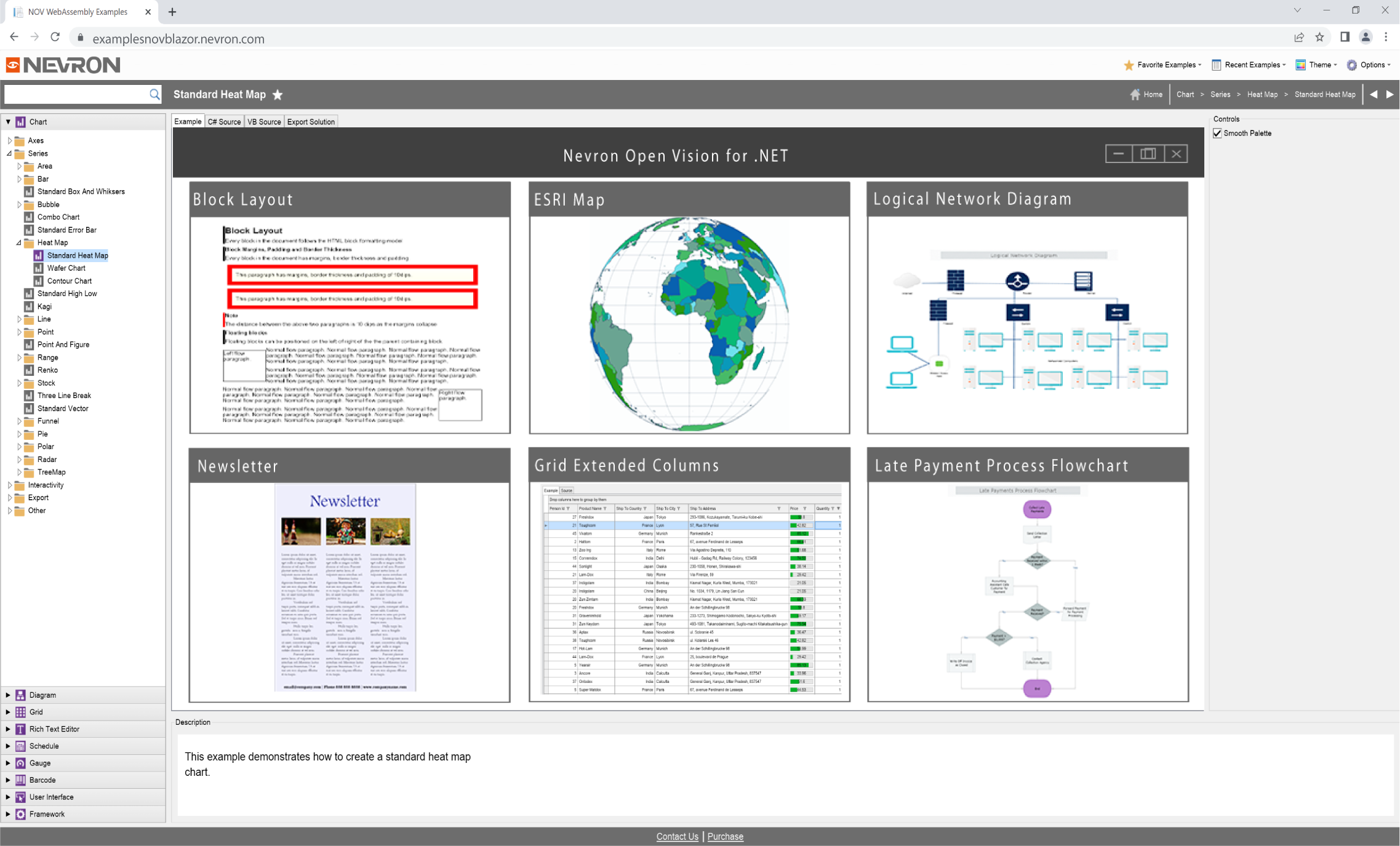Click the Home icon in the breadcrumb
This screenshot has height=846, width=1400.
click(x=1136, y=94)
